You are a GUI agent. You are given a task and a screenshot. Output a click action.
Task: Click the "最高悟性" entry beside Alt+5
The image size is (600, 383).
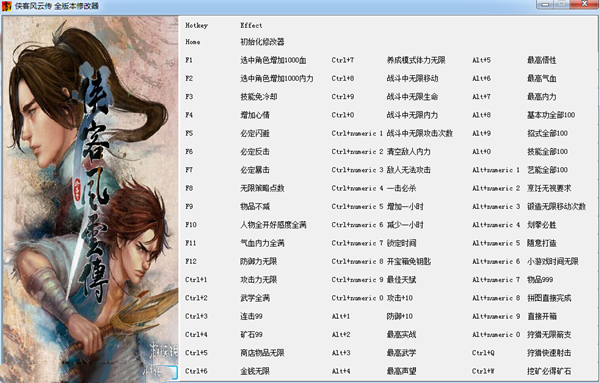[542, 60]
